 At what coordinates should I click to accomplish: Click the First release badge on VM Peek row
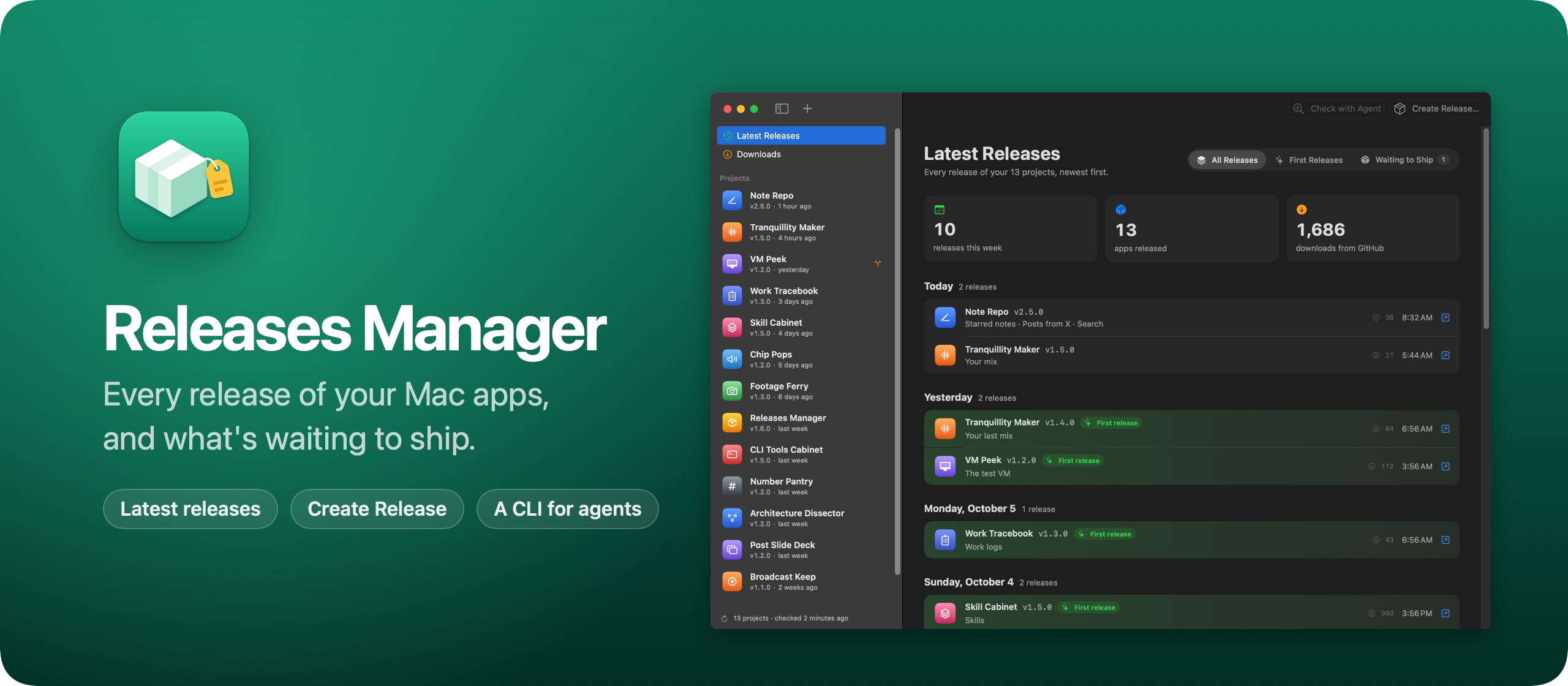click(x=1073, y=461)
